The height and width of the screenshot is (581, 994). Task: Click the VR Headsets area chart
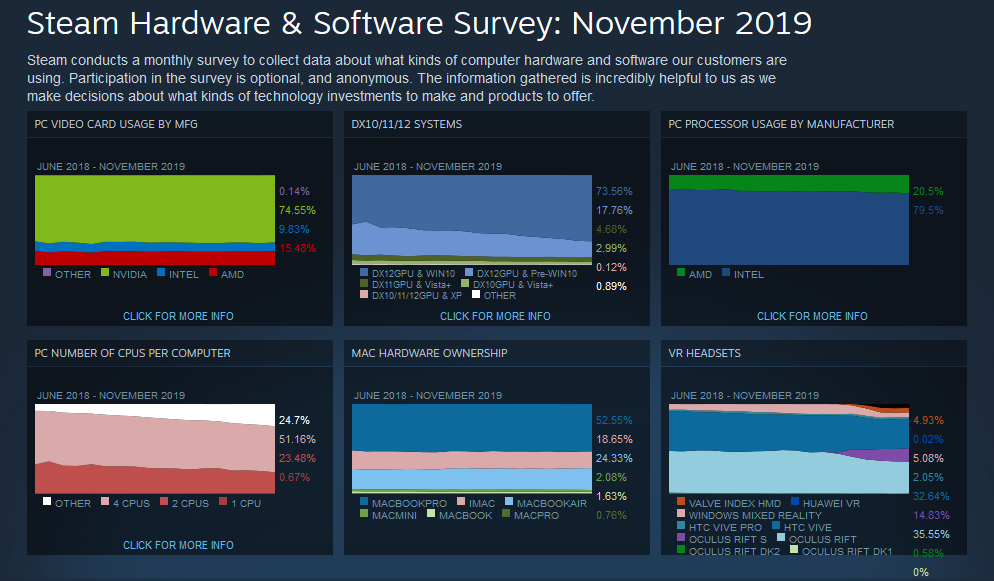pyautogui.click(x=789, y=449)
